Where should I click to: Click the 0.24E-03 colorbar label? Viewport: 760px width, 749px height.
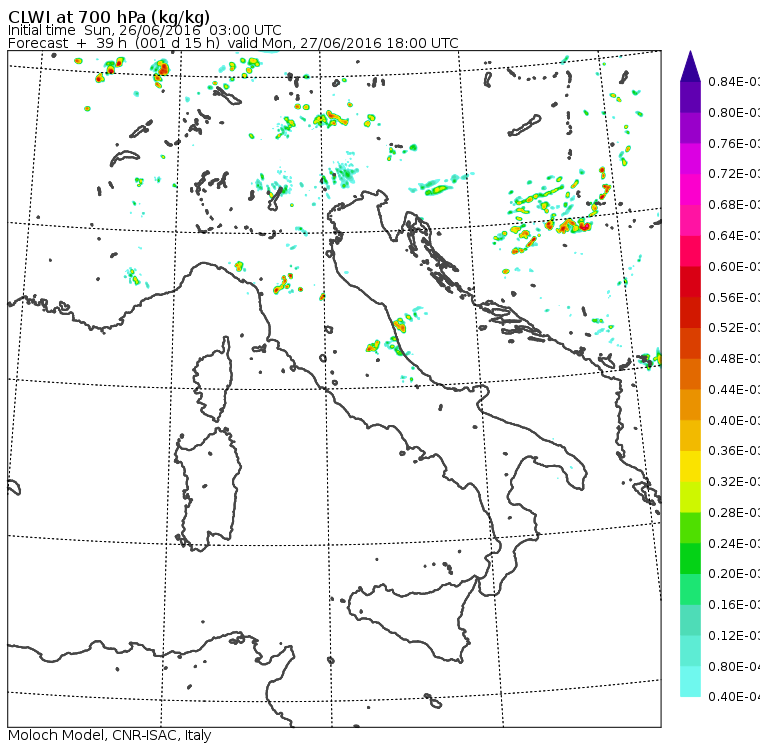tap(734, 543)
